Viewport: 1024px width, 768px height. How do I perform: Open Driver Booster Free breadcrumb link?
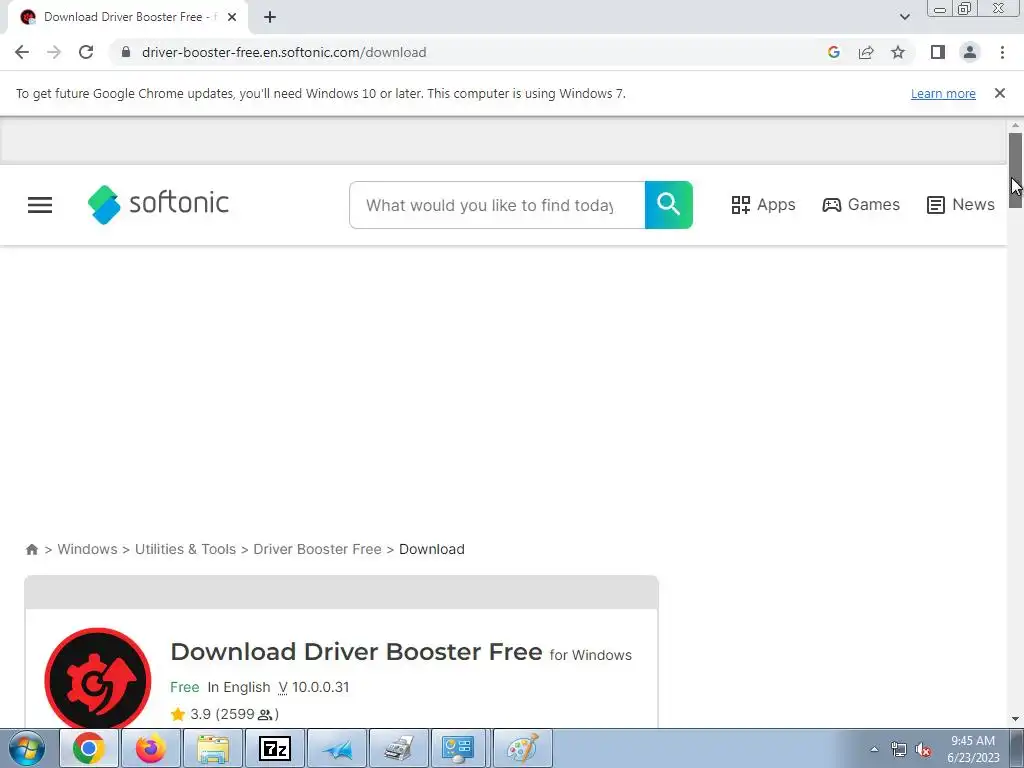[x=317, y=549]
